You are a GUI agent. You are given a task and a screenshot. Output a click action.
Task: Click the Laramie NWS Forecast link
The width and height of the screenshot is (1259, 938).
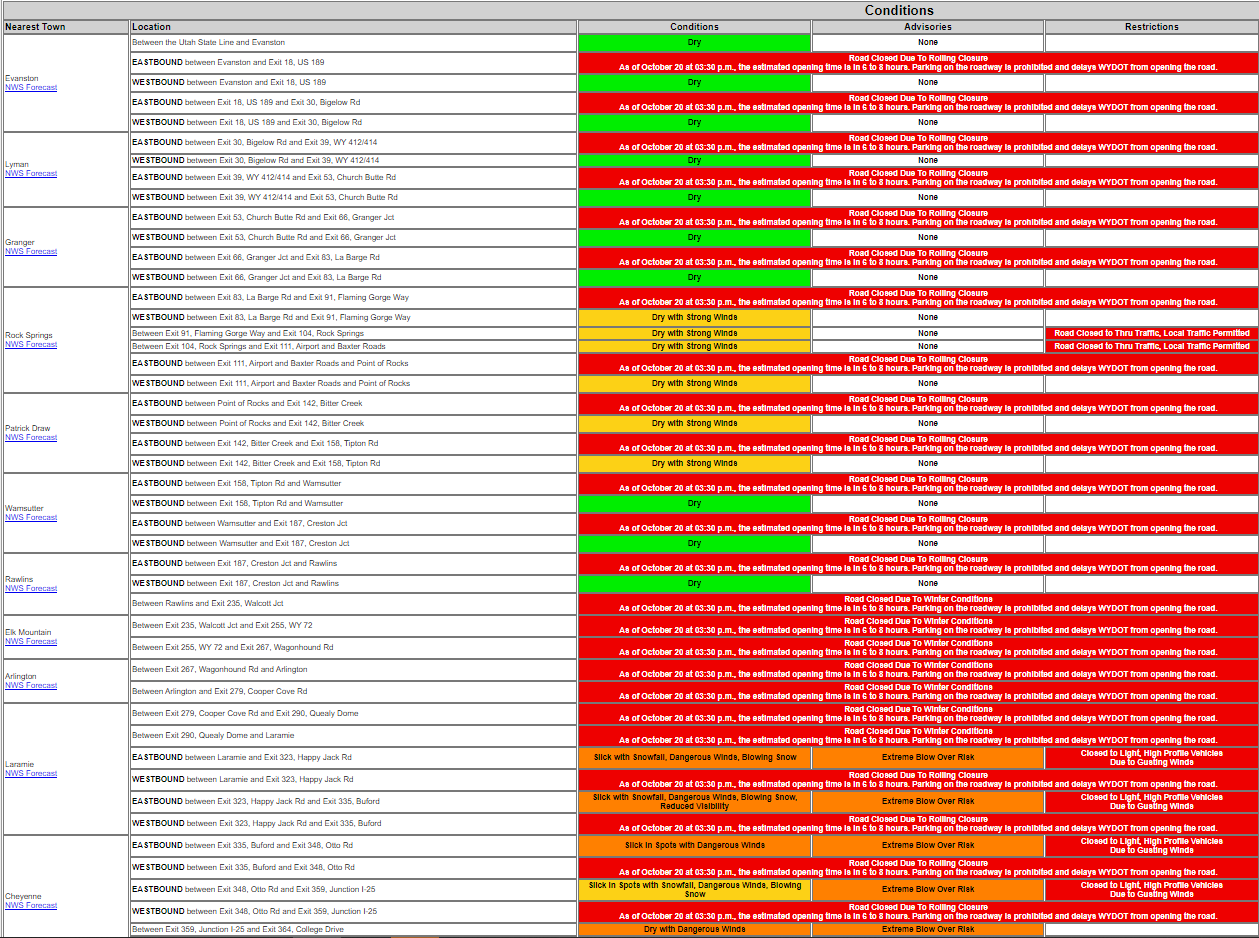click(x=31, y=774)
